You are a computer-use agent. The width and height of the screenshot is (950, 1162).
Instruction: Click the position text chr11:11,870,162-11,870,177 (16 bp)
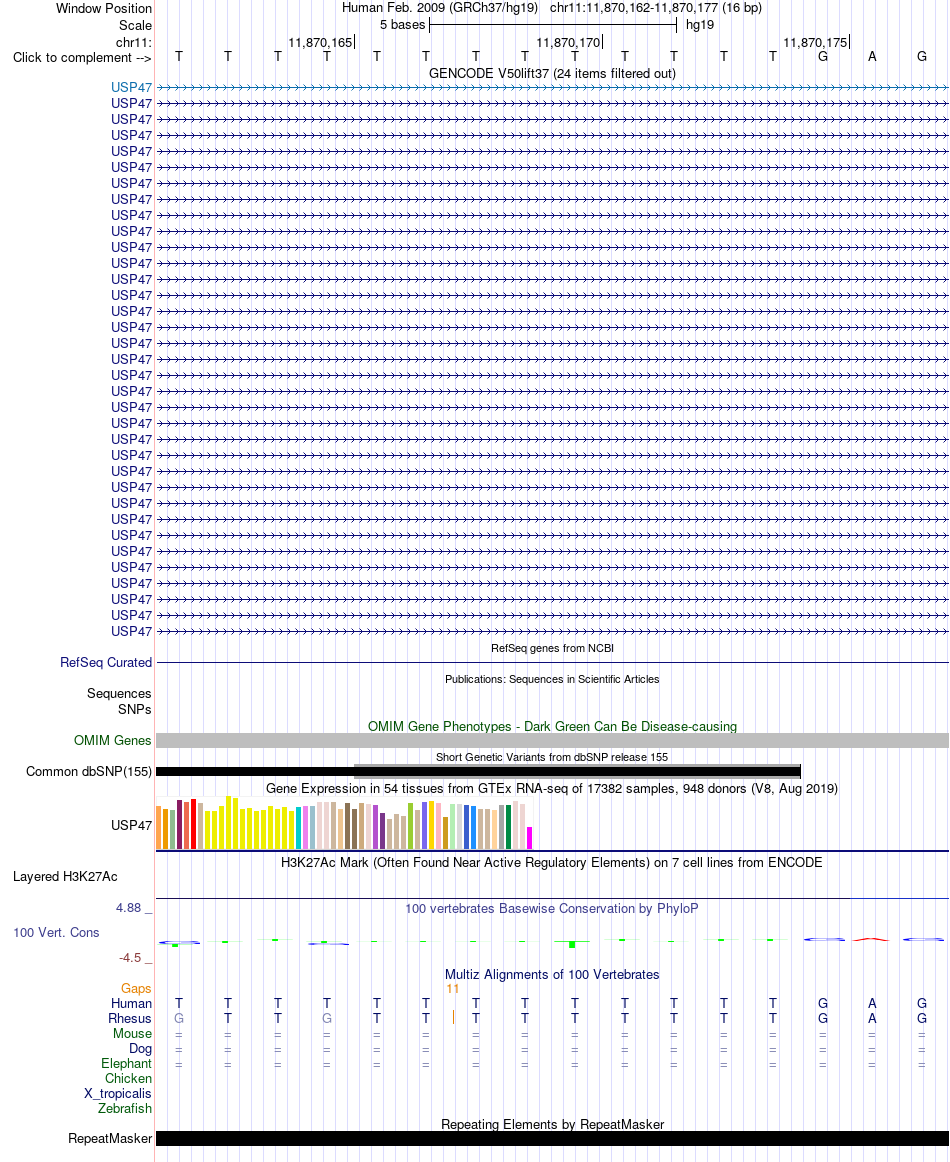pyautogui.click(x=656, y=8)
